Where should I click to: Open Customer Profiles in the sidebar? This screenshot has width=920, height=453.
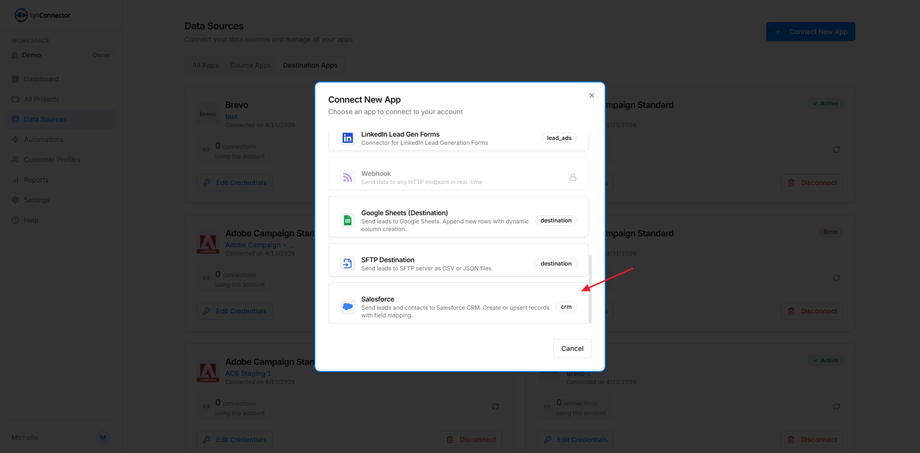tap(62, 160)
